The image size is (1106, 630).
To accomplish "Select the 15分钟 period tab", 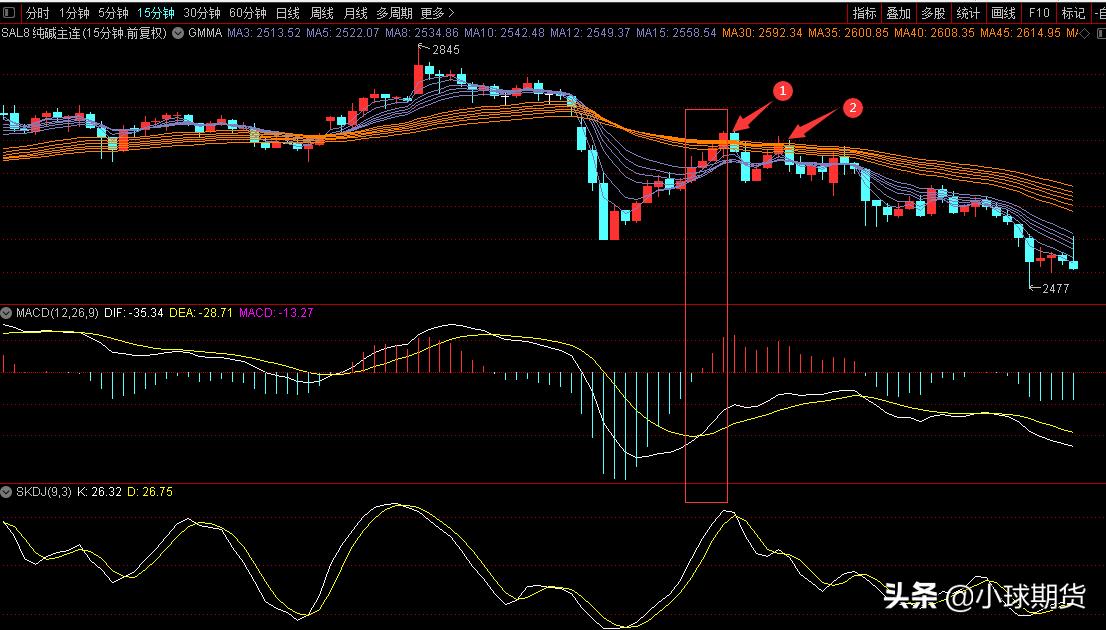I will 156,13.
